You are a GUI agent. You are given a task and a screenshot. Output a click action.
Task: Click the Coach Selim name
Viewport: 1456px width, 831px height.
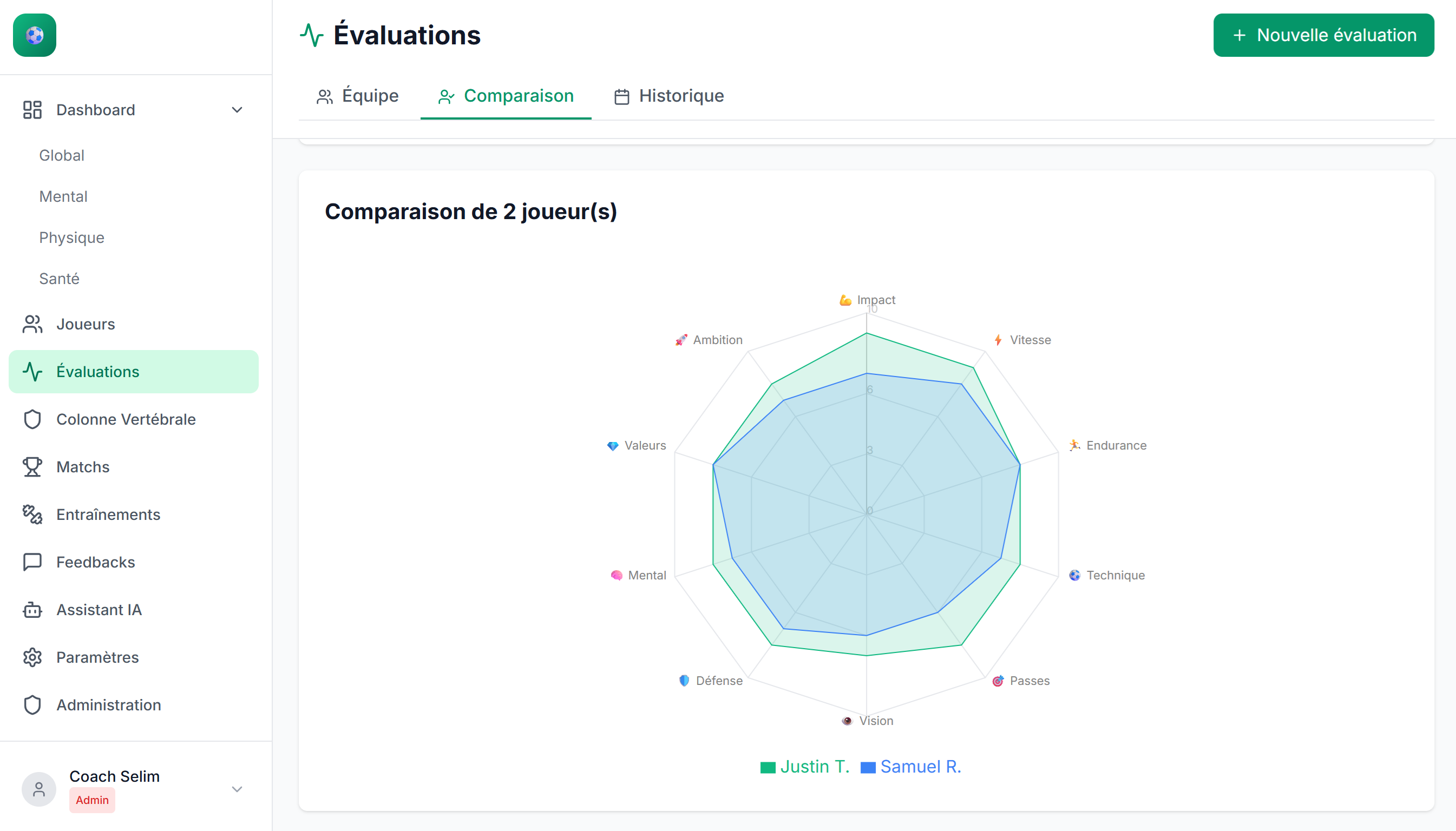114,776
